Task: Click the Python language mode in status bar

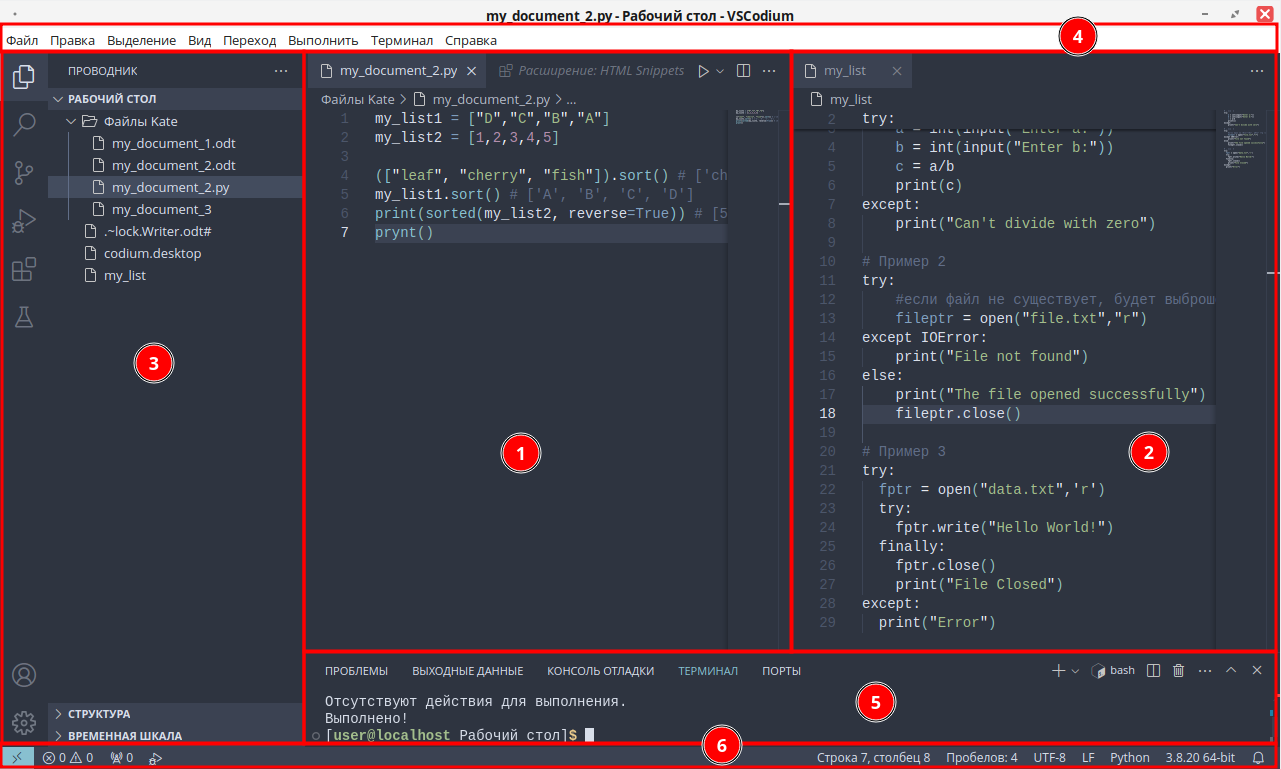Action: click(x=1129, y=758)
